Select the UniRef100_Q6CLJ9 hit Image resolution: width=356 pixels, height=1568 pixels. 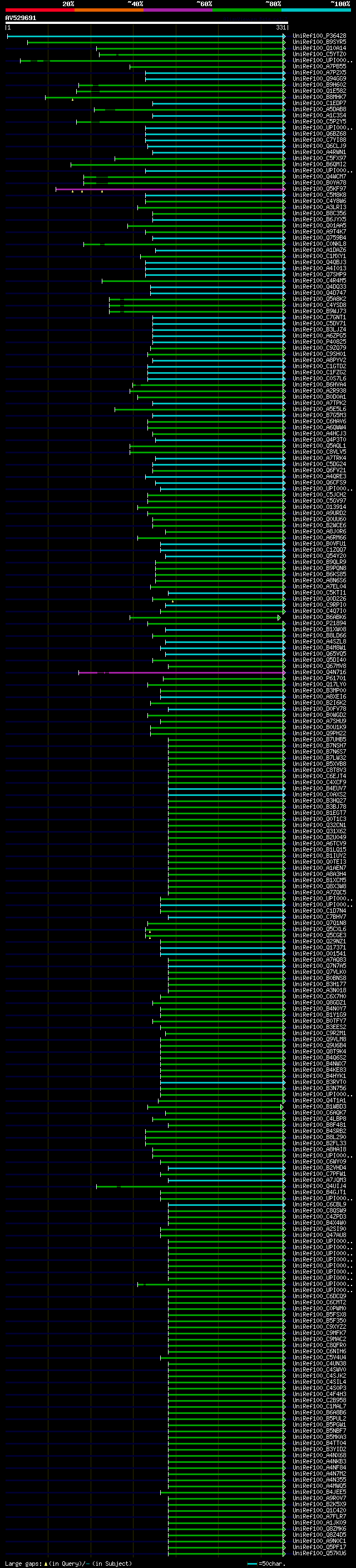319,146
